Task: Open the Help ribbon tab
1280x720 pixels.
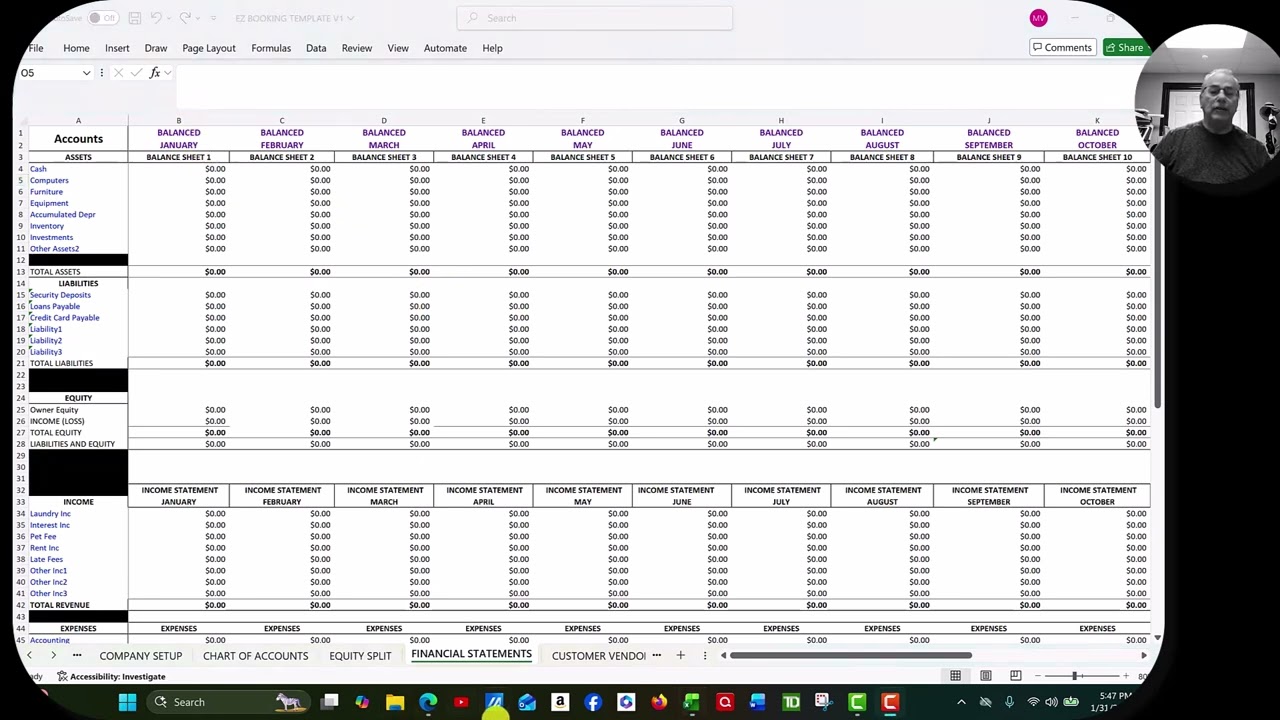Action: [x=492, y=48]
